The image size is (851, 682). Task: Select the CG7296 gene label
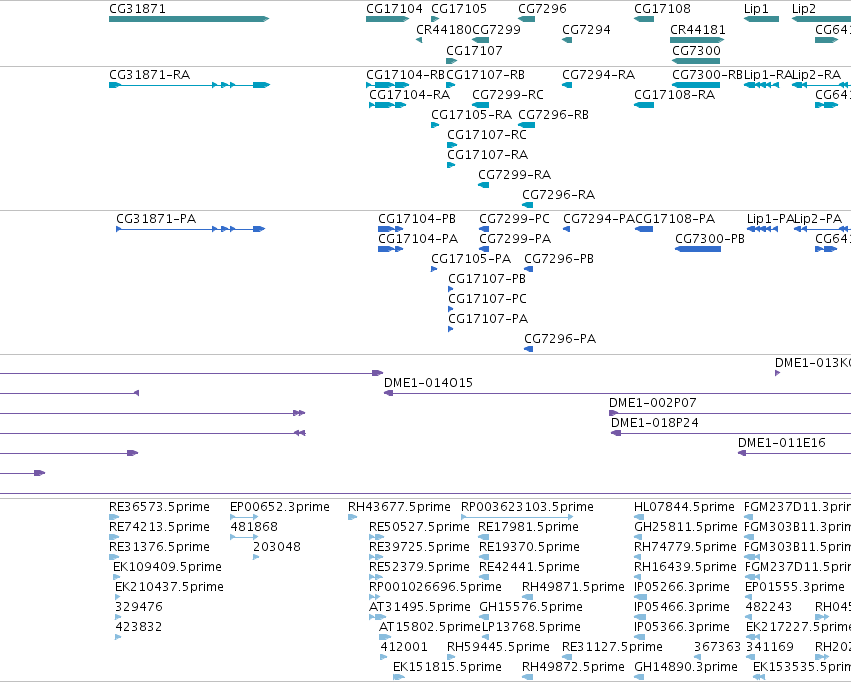pyautogui.click(x=542, y=9)
